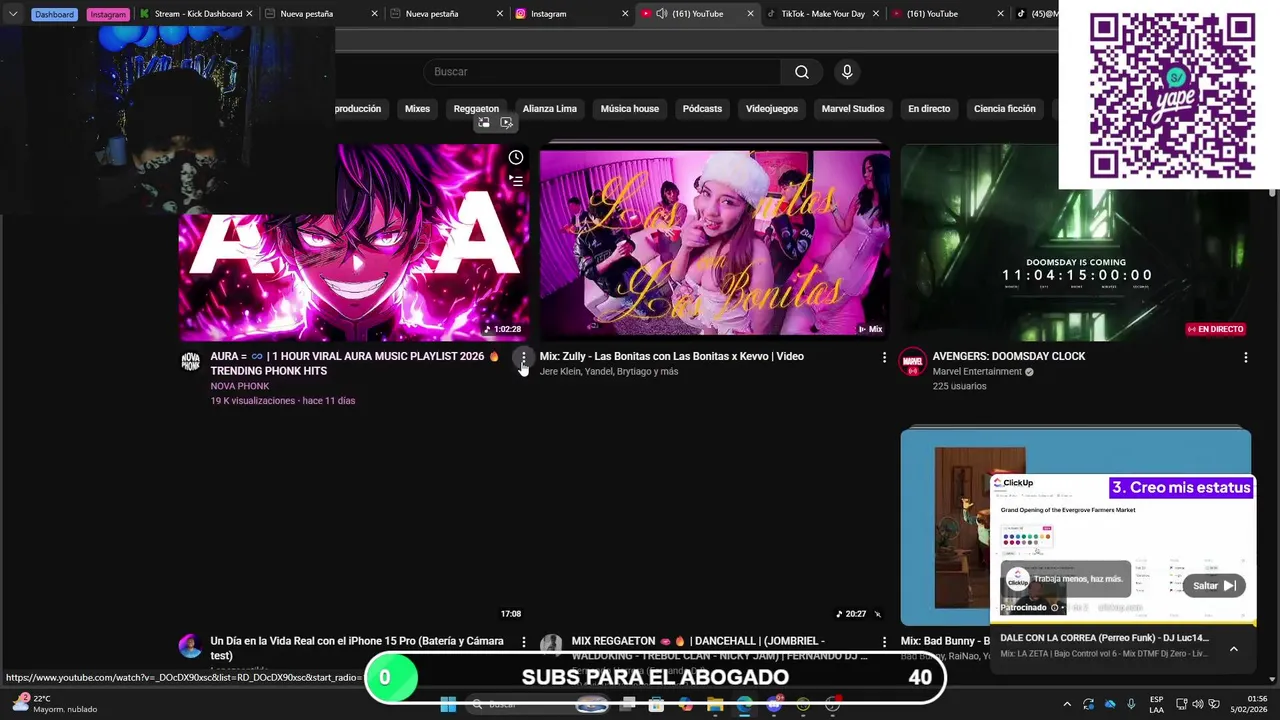
Task: Open three-dot menu for Avengers Doomsday Clock
Action: (x=1245, y=357)
